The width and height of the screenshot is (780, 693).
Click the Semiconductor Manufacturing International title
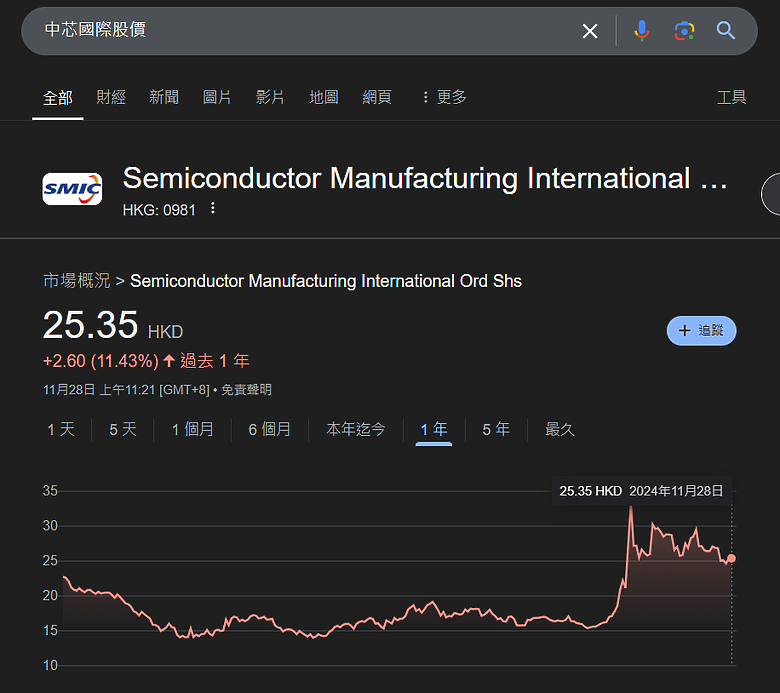click(x=425, y=179)
